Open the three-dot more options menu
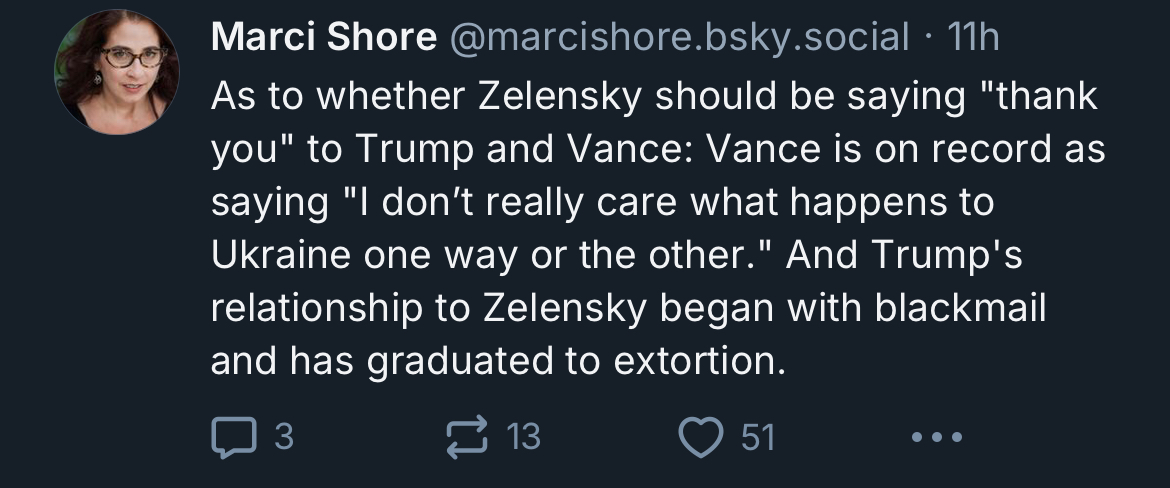 pos(937,437)
